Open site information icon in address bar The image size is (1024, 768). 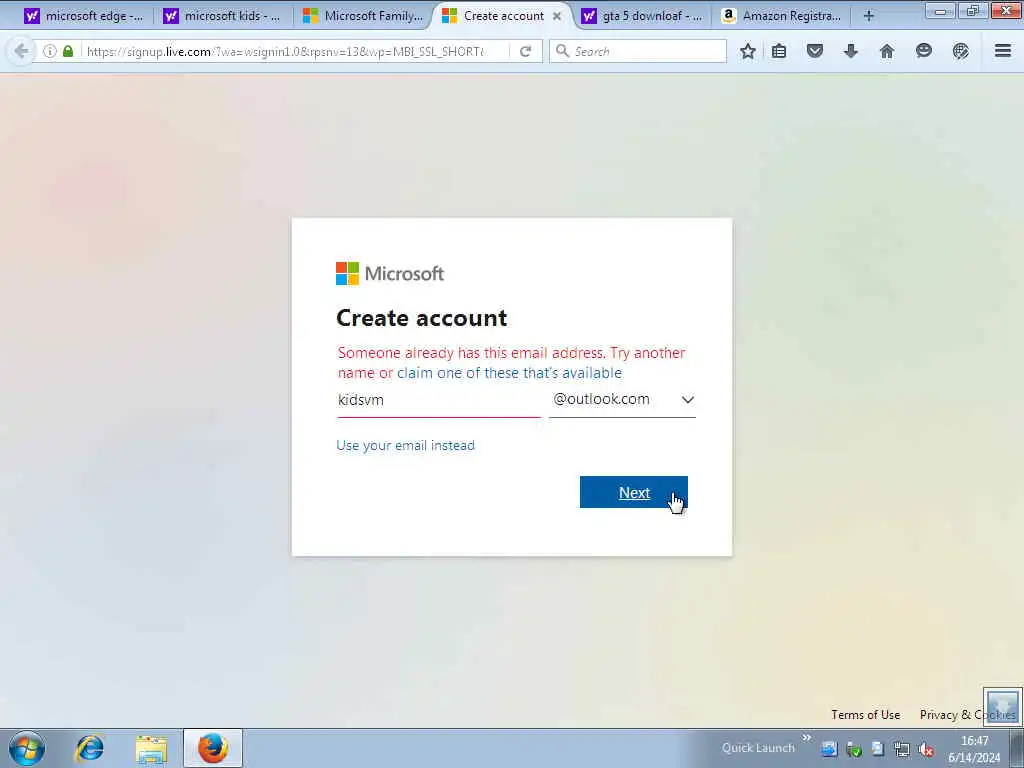click(x=50, y=51)
